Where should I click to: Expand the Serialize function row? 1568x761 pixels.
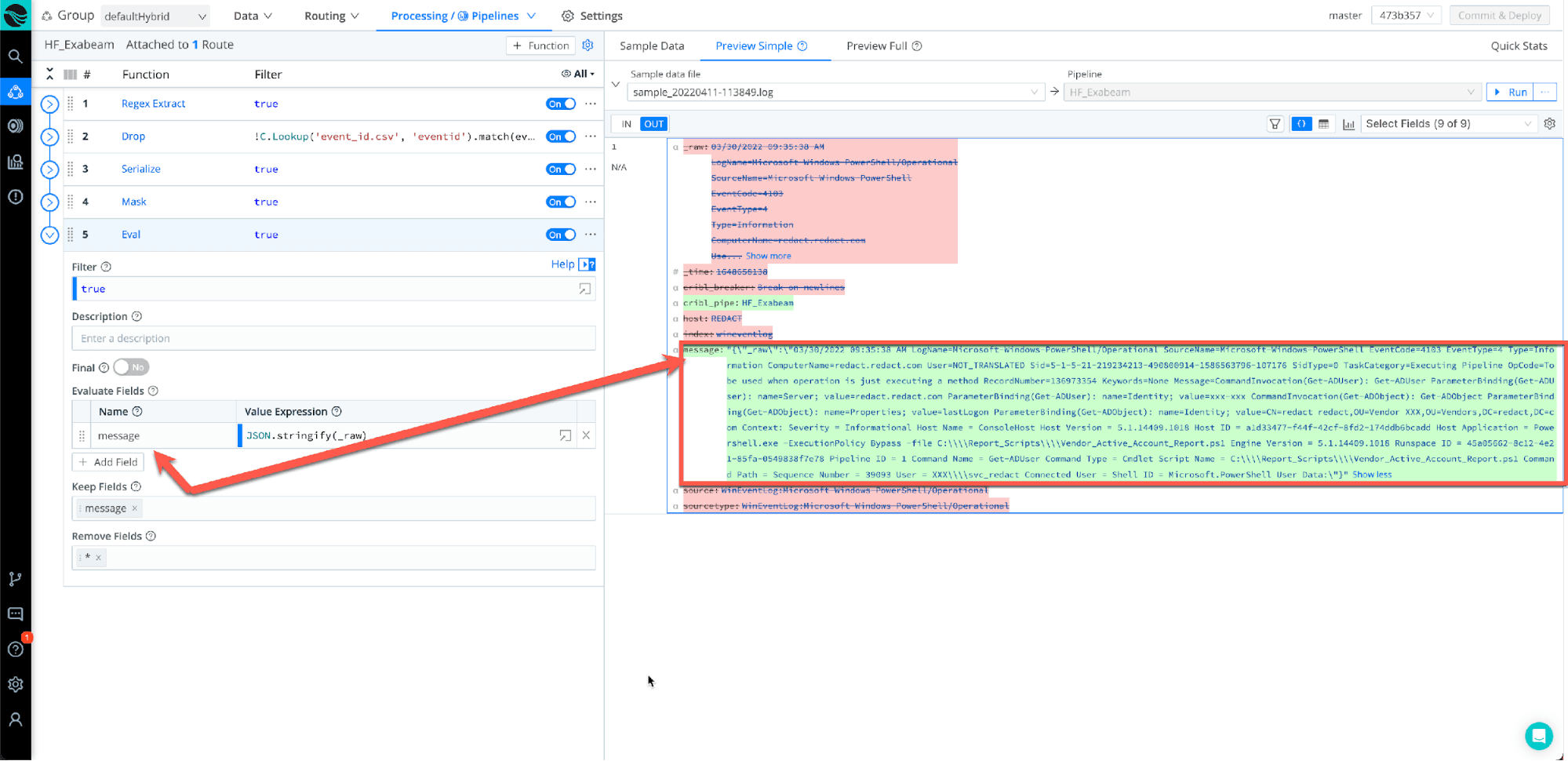[x=49, y=169]
